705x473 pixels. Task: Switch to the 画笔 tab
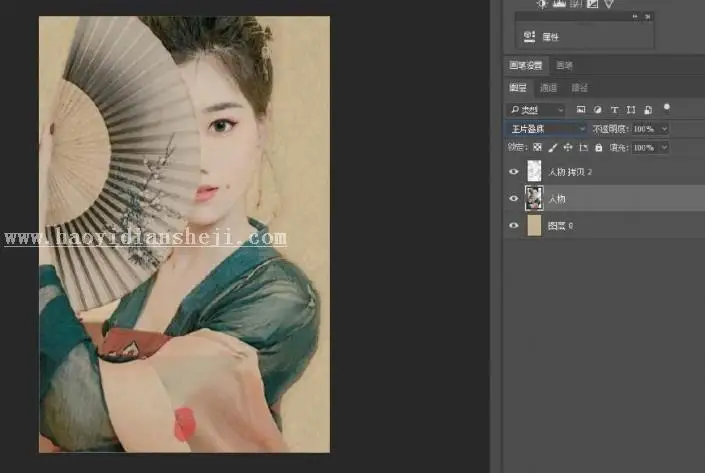coord(564,65)
